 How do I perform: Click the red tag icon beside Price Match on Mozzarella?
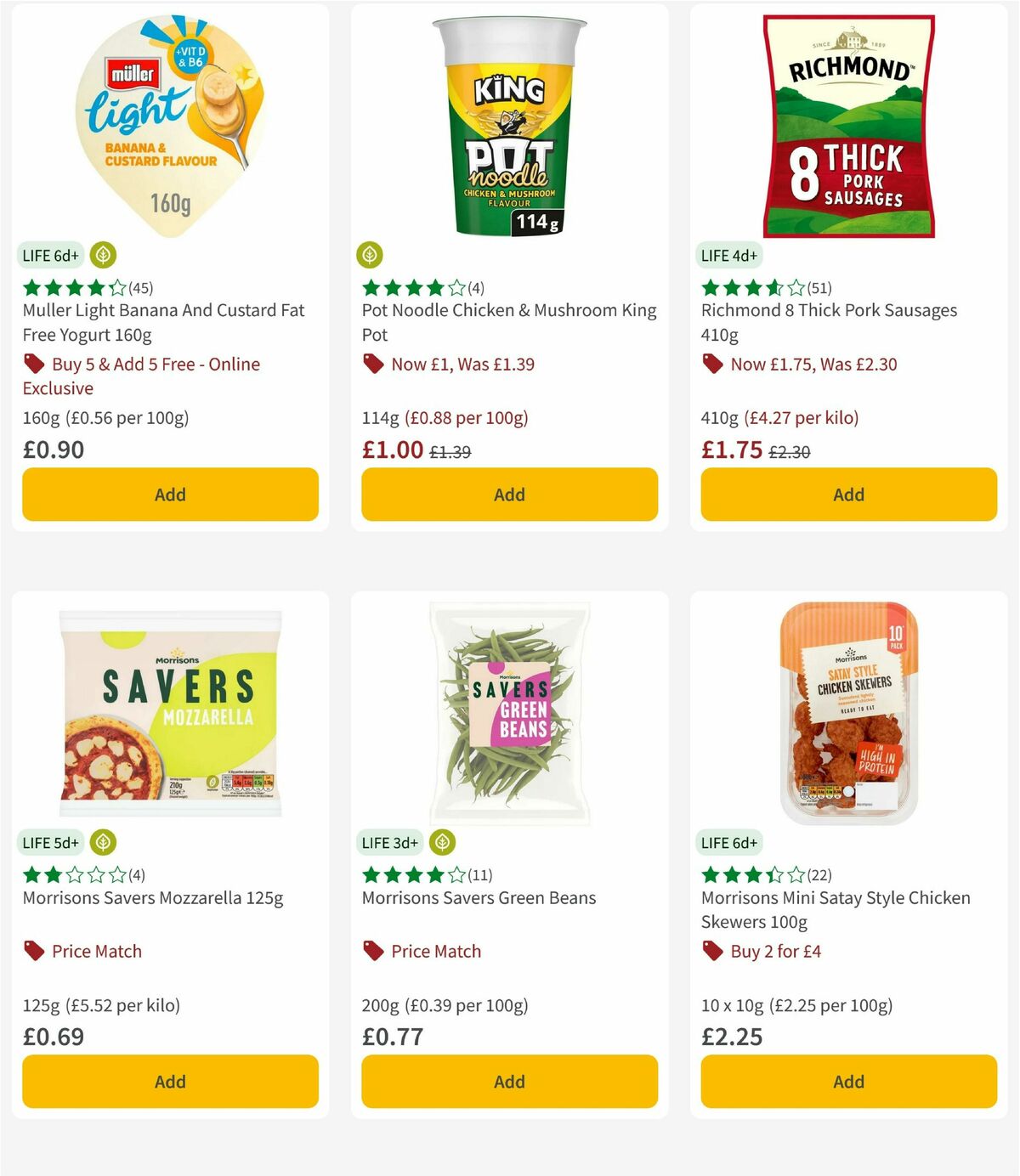32,951
